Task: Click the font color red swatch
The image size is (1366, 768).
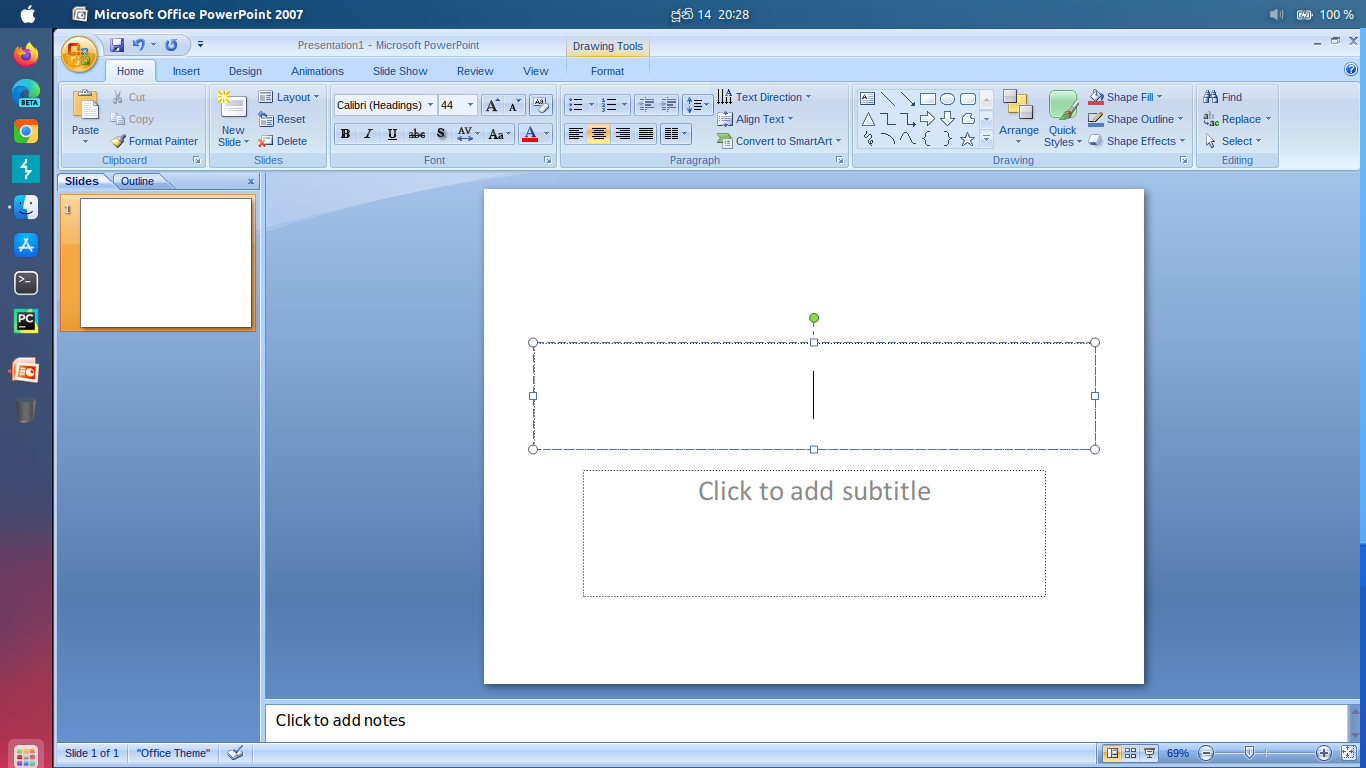Action: [531, 134]
